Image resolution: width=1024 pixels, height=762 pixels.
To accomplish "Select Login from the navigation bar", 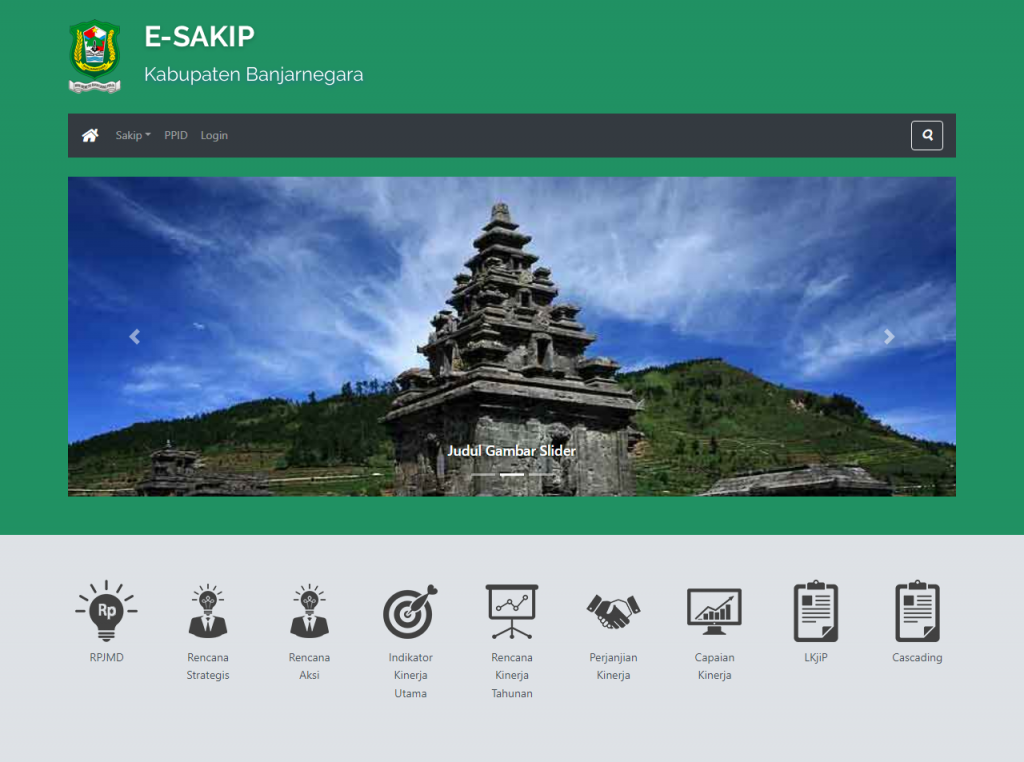I will pyautogui.click(x=214, y=135).
